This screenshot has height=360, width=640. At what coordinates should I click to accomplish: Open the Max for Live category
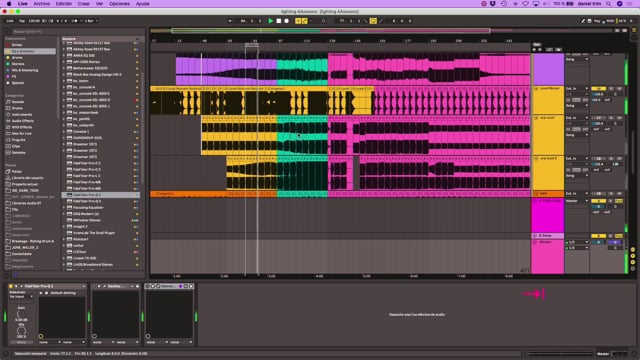coord(22,133)
